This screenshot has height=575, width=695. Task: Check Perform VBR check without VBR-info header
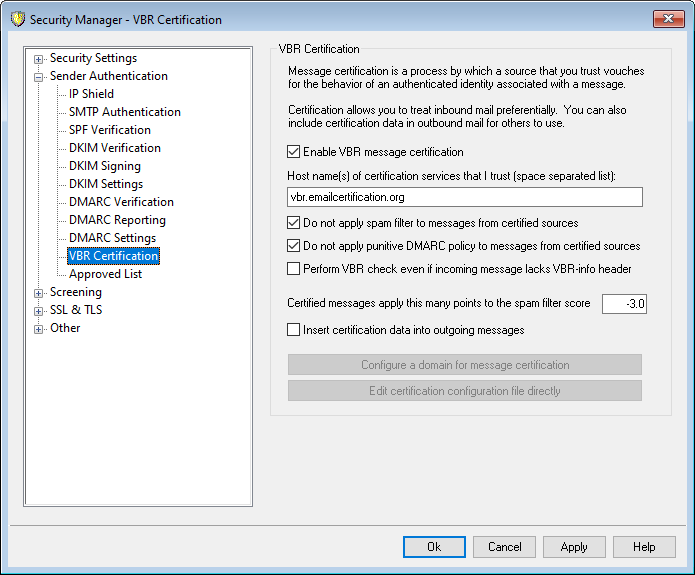[293, 269]
